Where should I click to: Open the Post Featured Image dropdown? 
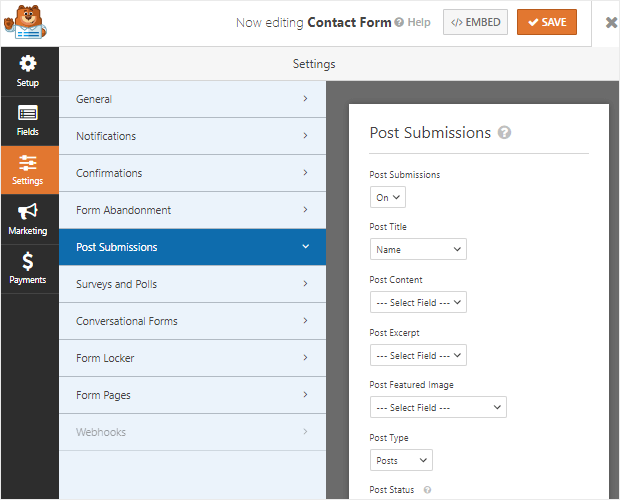click(438, 408)
